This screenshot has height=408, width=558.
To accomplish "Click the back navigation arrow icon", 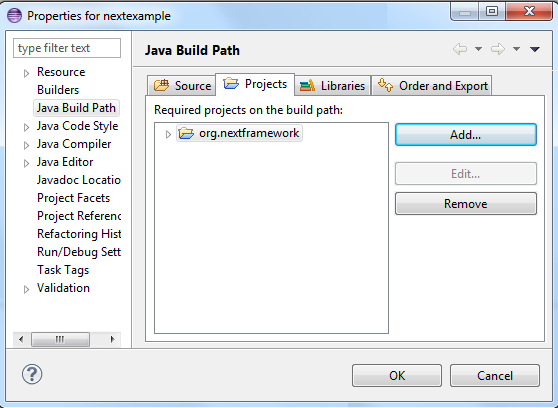I will coord(460,49).
